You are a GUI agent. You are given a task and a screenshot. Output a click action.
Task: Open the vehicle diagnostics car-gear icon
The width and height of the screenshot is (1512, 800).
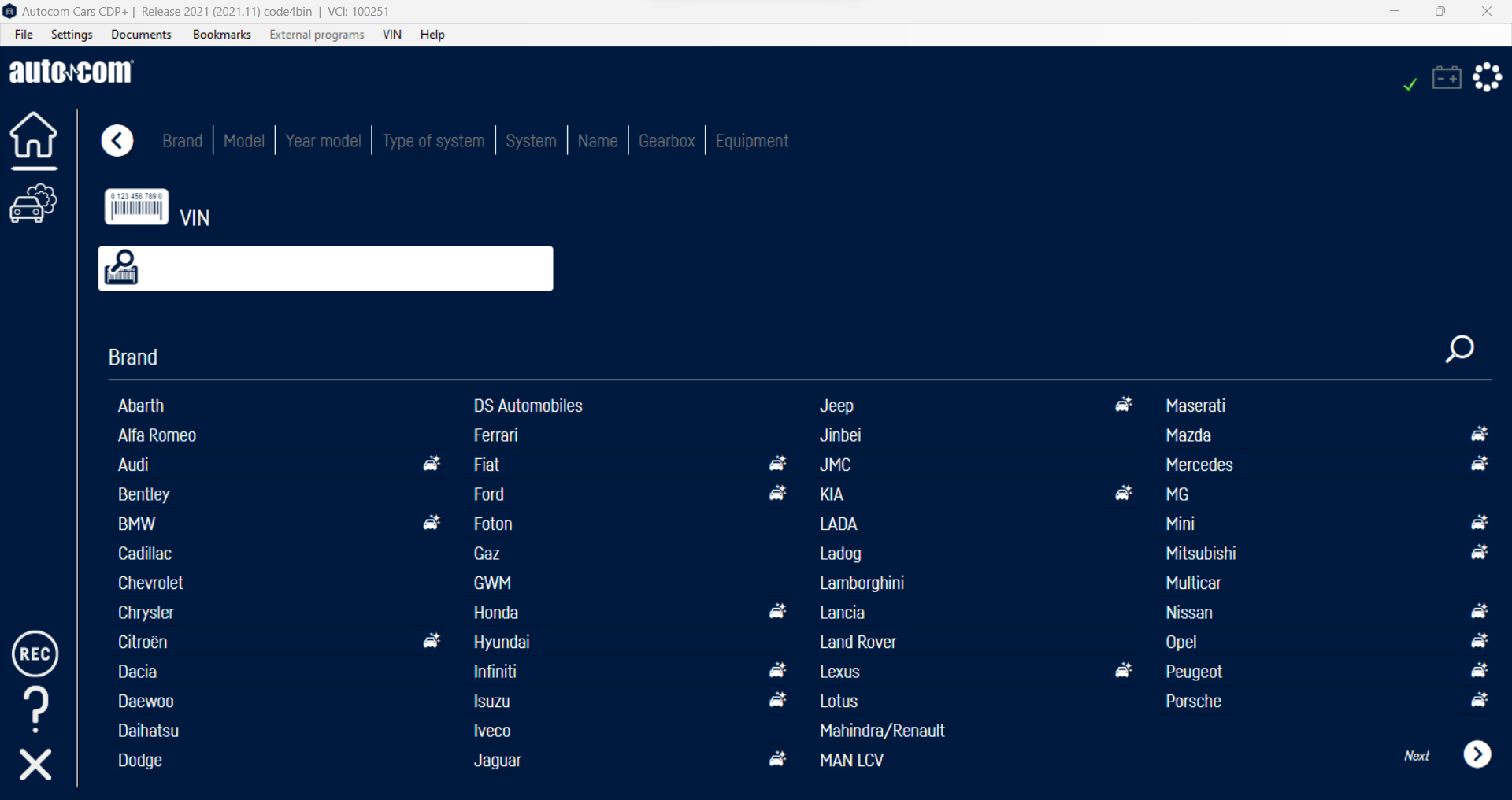click(33, 204)
